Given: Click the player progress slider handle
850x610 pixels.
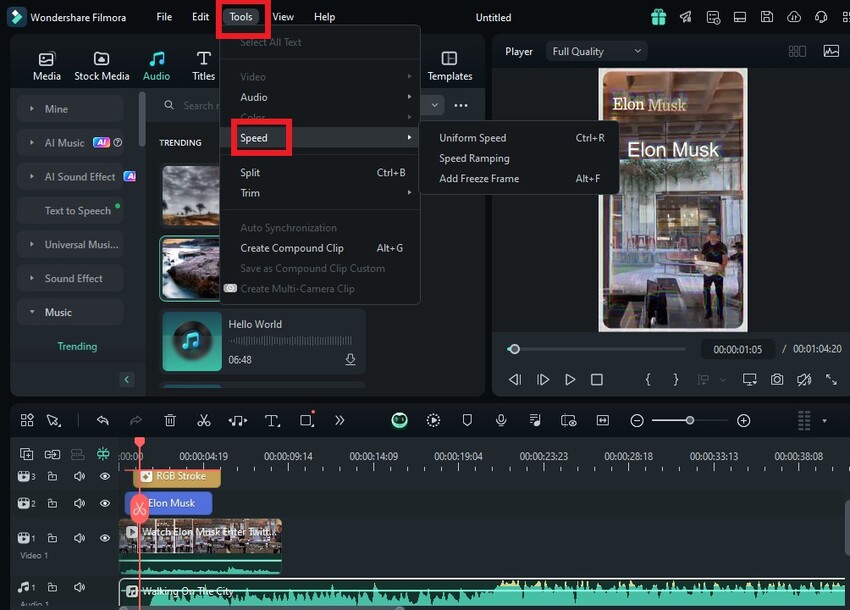Looking at the screenshot, I should 514,349.
